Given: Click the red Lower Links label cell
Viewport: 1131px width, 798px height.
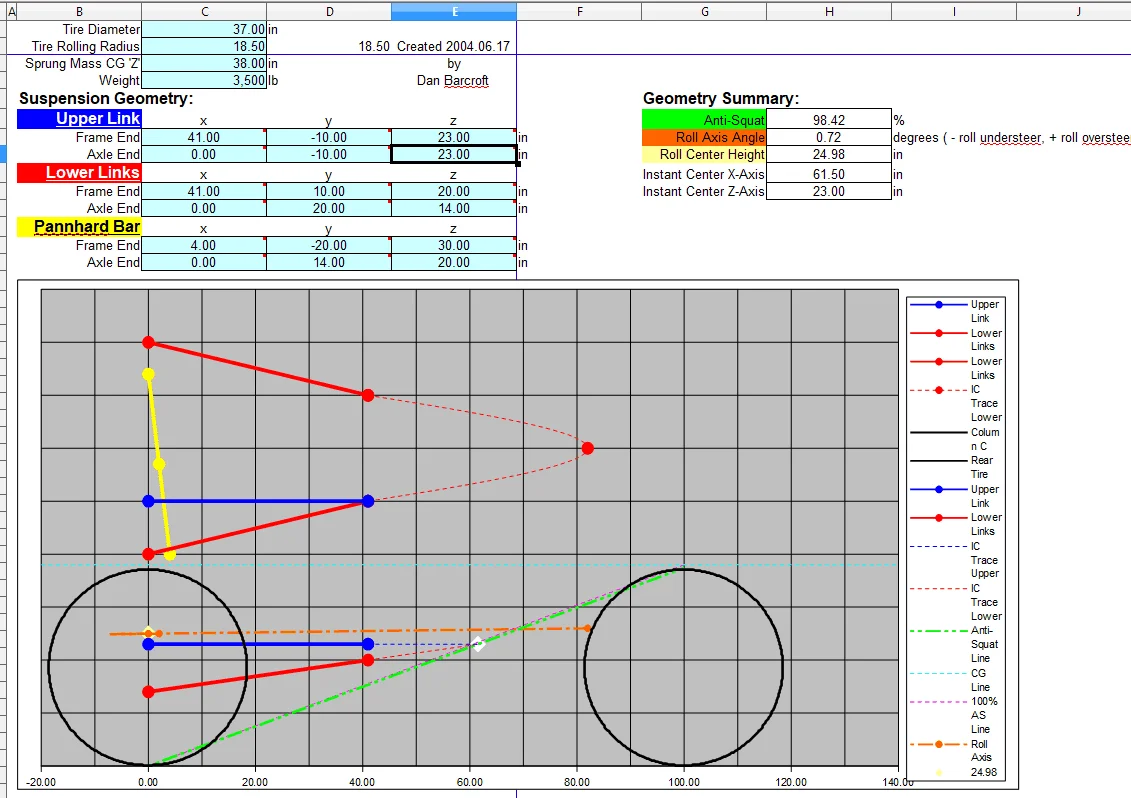Looking at the screenshot, I should 79,173.
